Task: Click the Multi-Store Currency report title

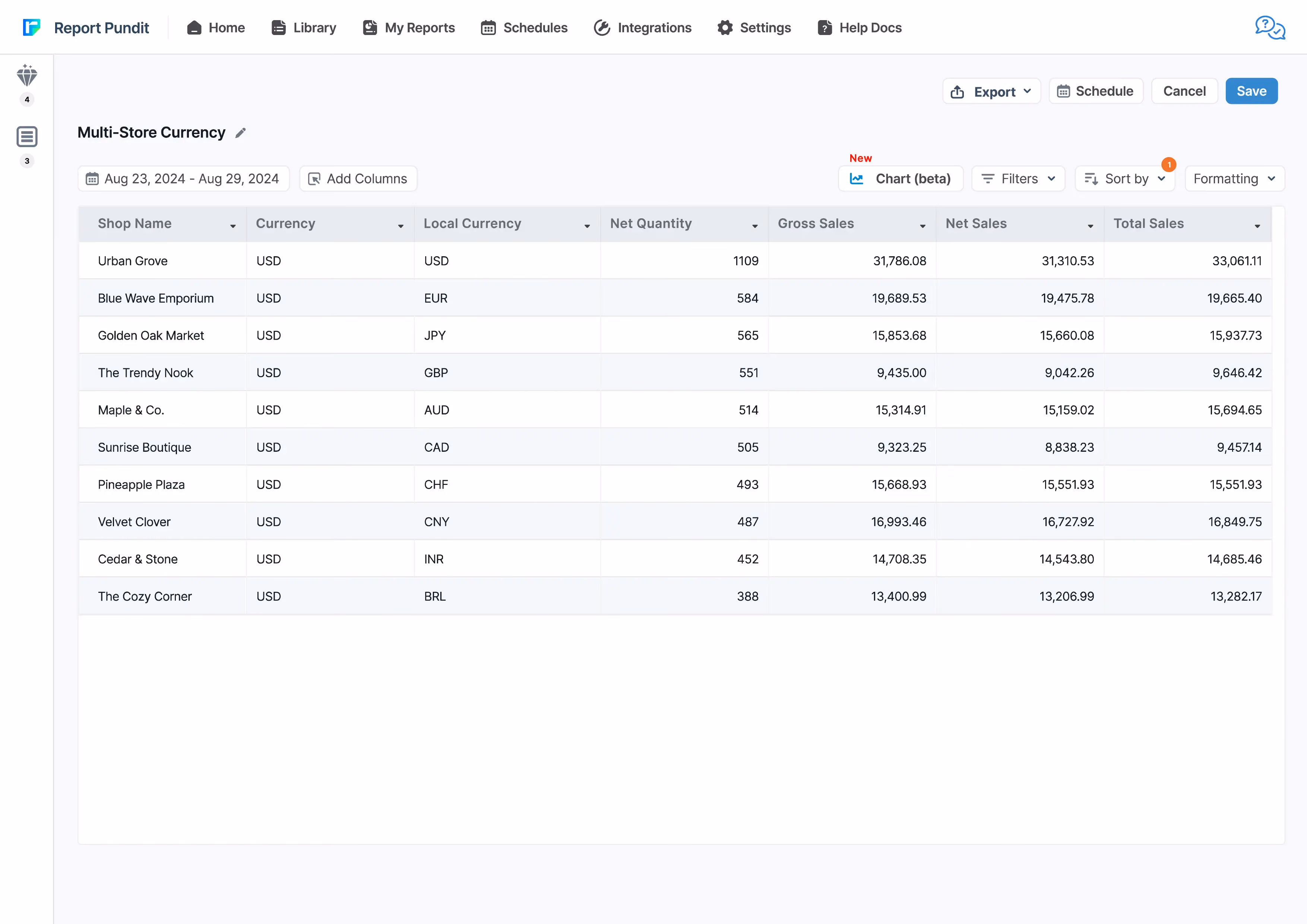Action: (x=151, y=133)
